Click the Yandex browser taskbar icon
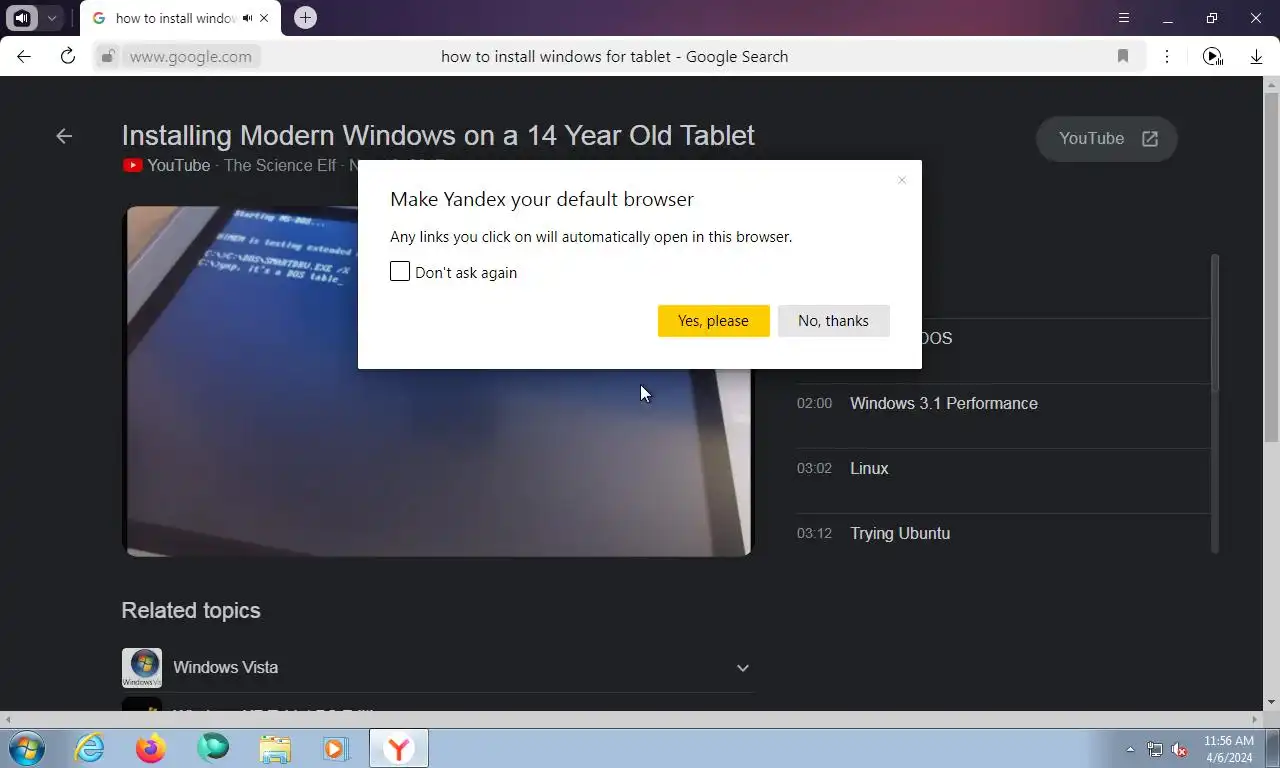 coord(399,748)
